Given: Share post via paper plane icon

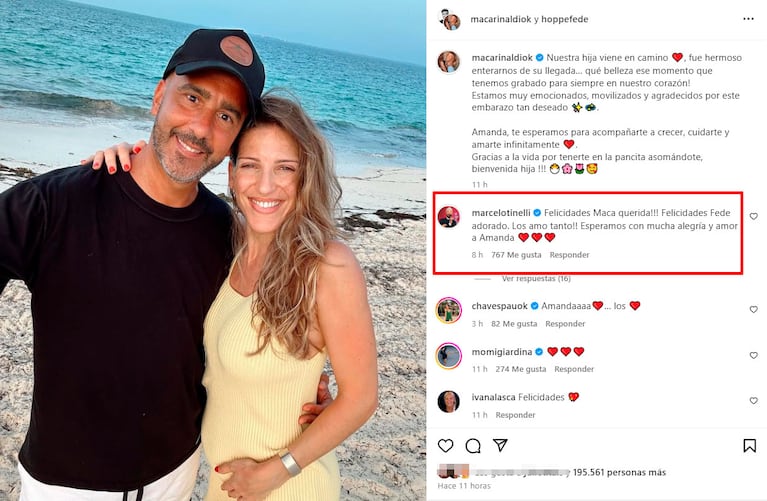Looking at the screenshot, I should (x=500, y=445).
